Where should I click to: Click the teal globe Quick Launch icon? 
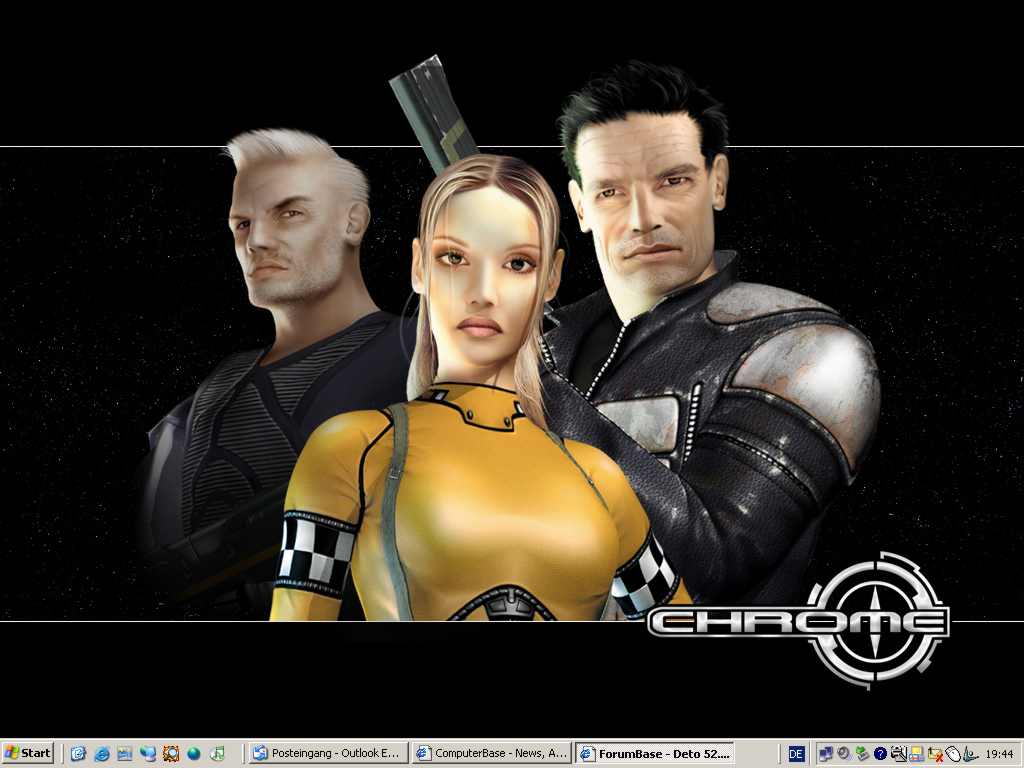pos(194,754)
